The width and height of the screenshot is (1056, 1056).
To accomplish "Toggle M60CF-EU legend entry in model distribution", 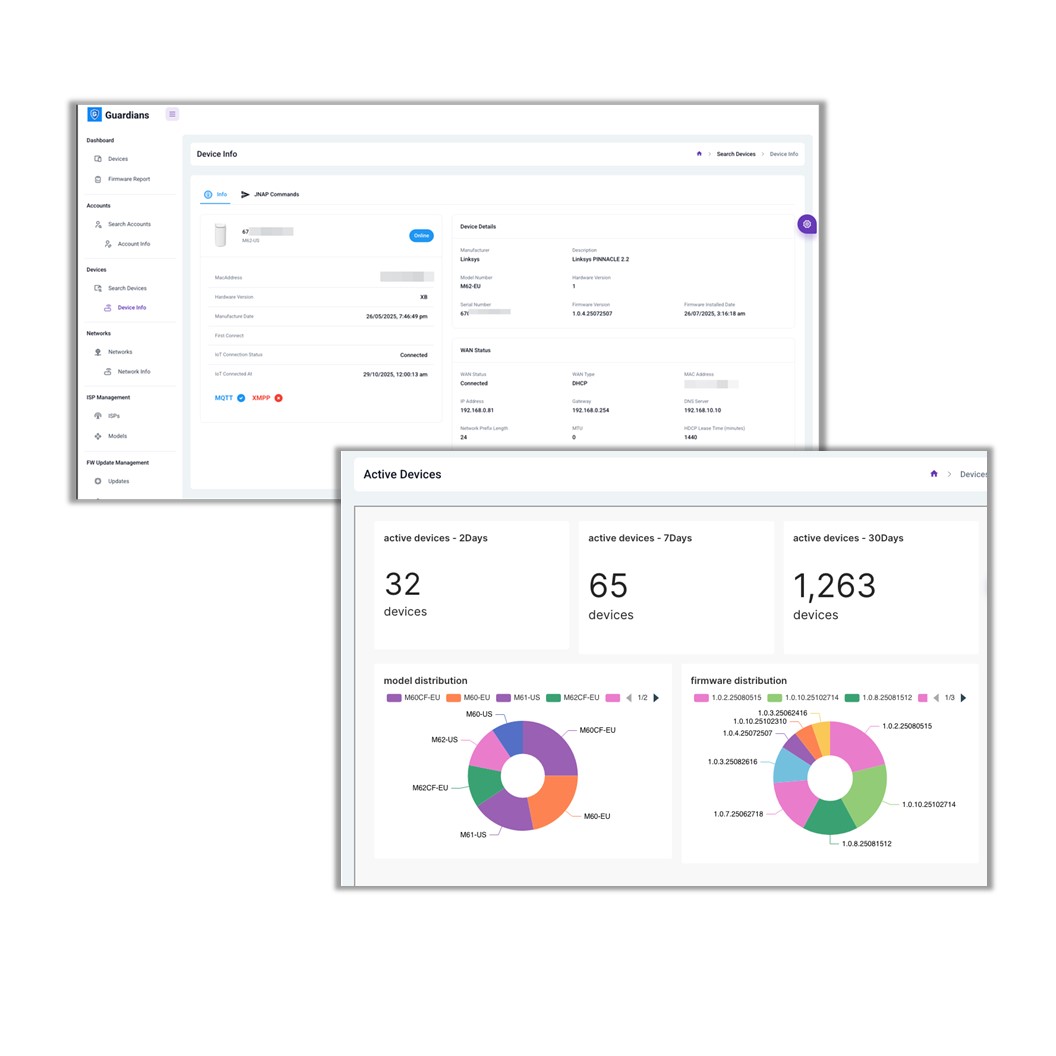I will click(x=413, y=698).
